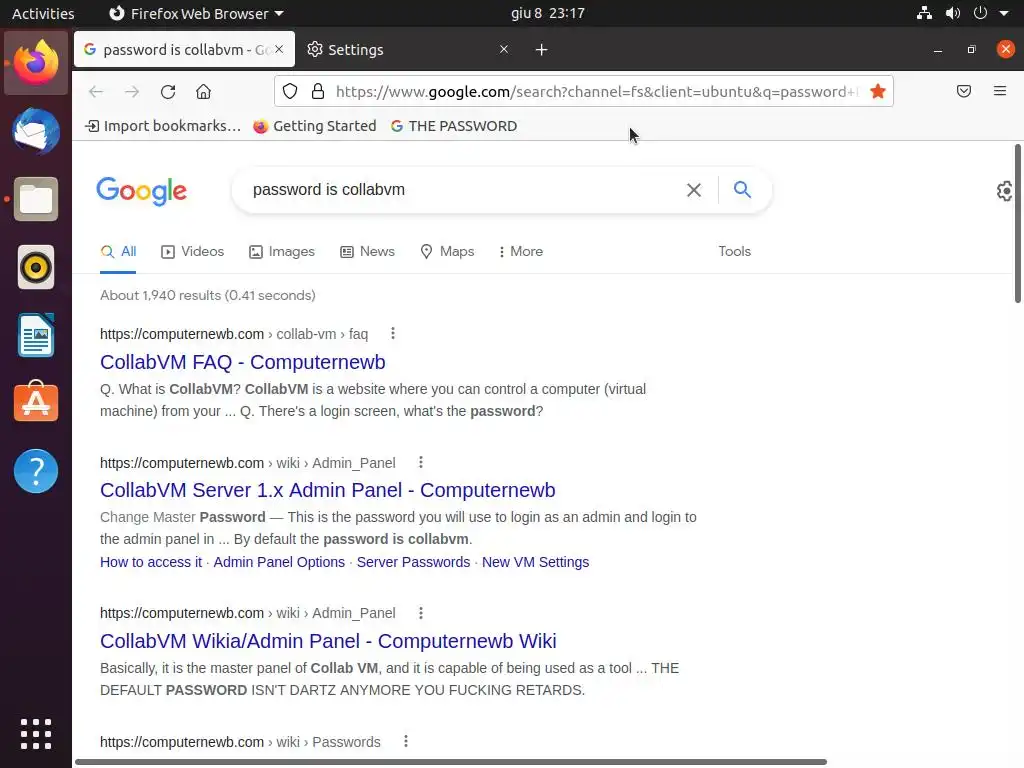Close the 'password is collabvm' tab
This screenshot has height=768, width=1024.
coord(279,49)
